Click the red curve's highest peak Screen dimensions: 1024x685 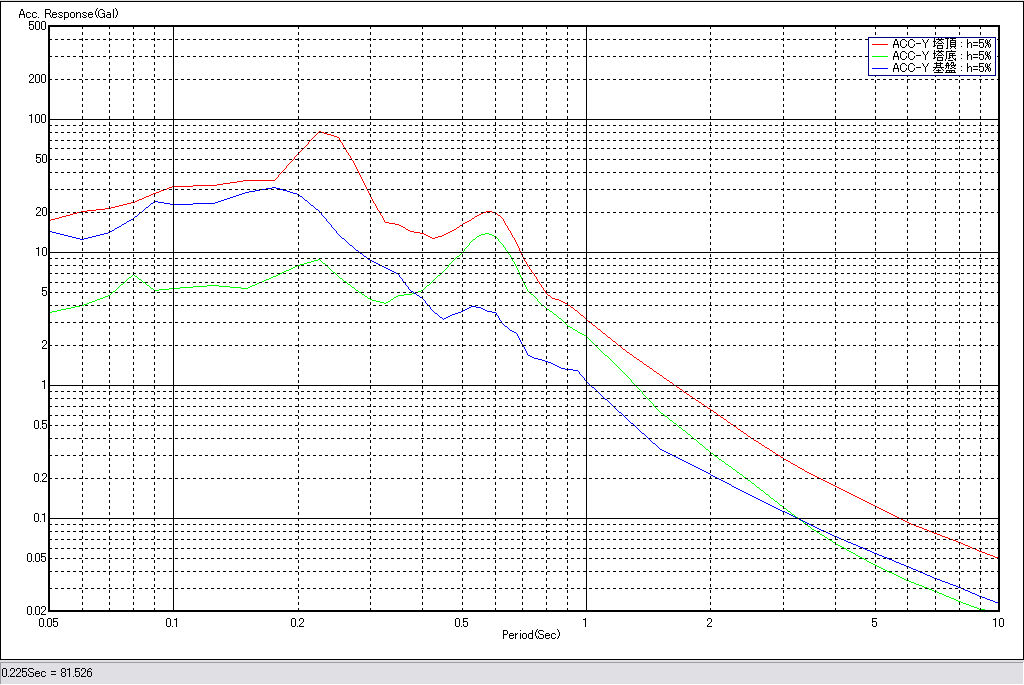pyautogui.click(x=320, y=131)
